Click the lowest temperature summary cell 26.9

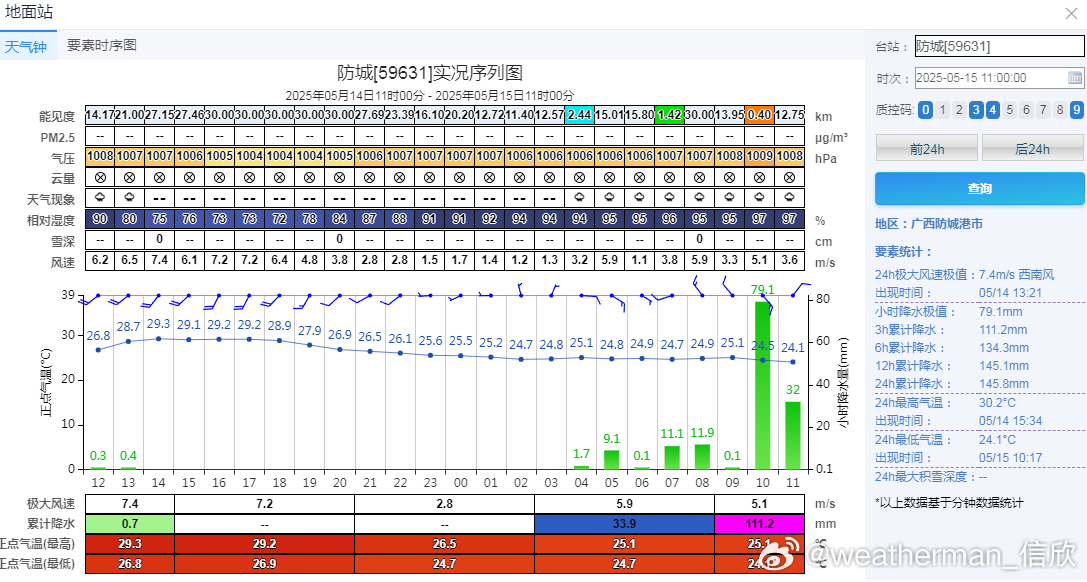point(264,564)
